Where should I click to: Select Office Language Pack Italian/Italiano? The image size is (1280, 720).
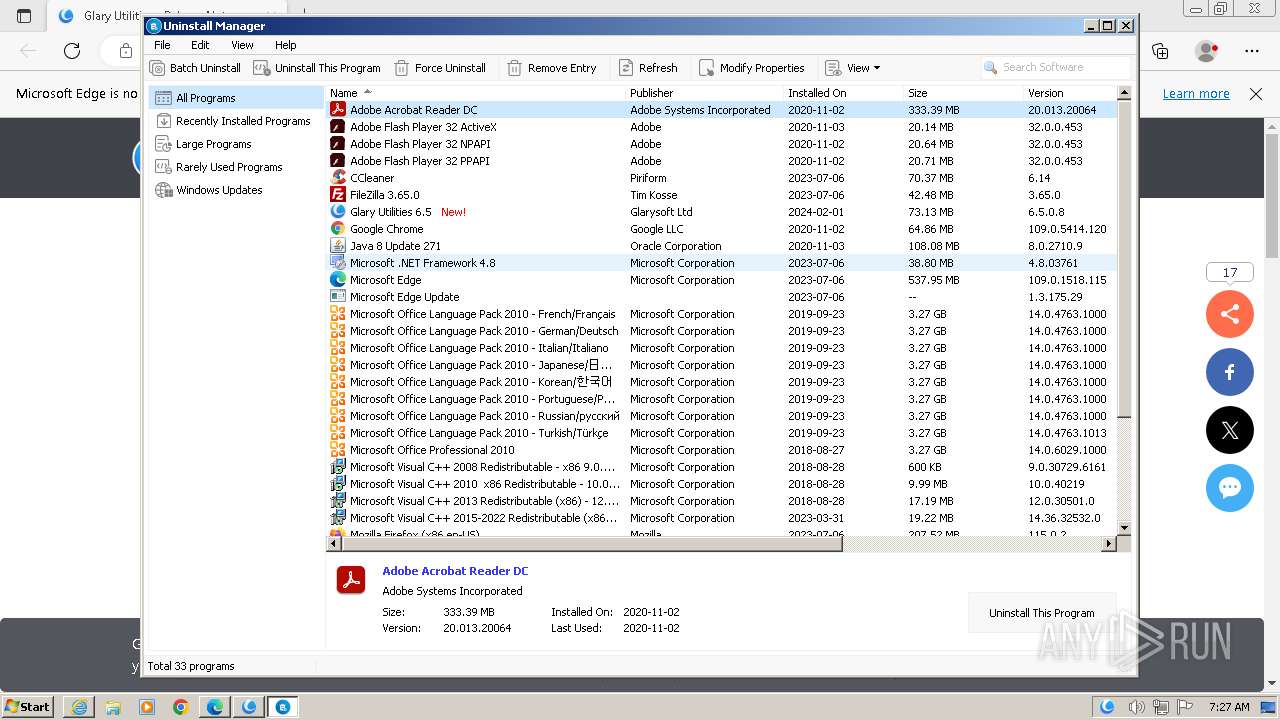coord(721,348)
